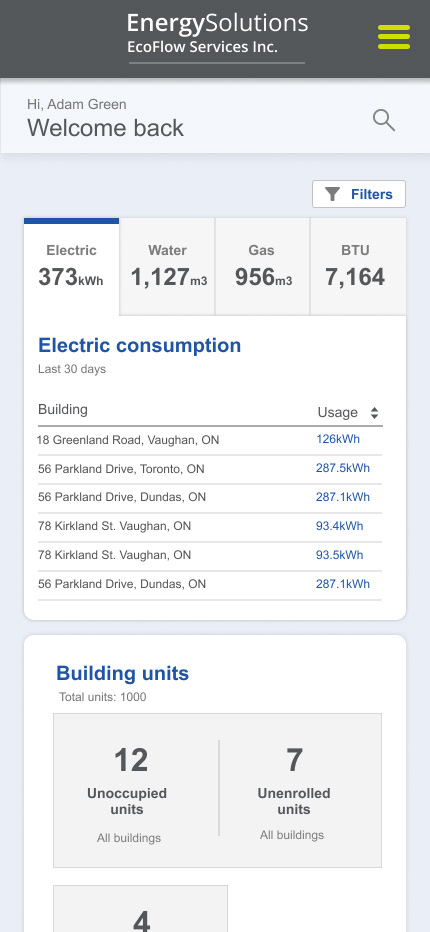Screen dimensions: 430x932
Task: Open 287.5kWh usage for Toronto
Action: (343, 468)
